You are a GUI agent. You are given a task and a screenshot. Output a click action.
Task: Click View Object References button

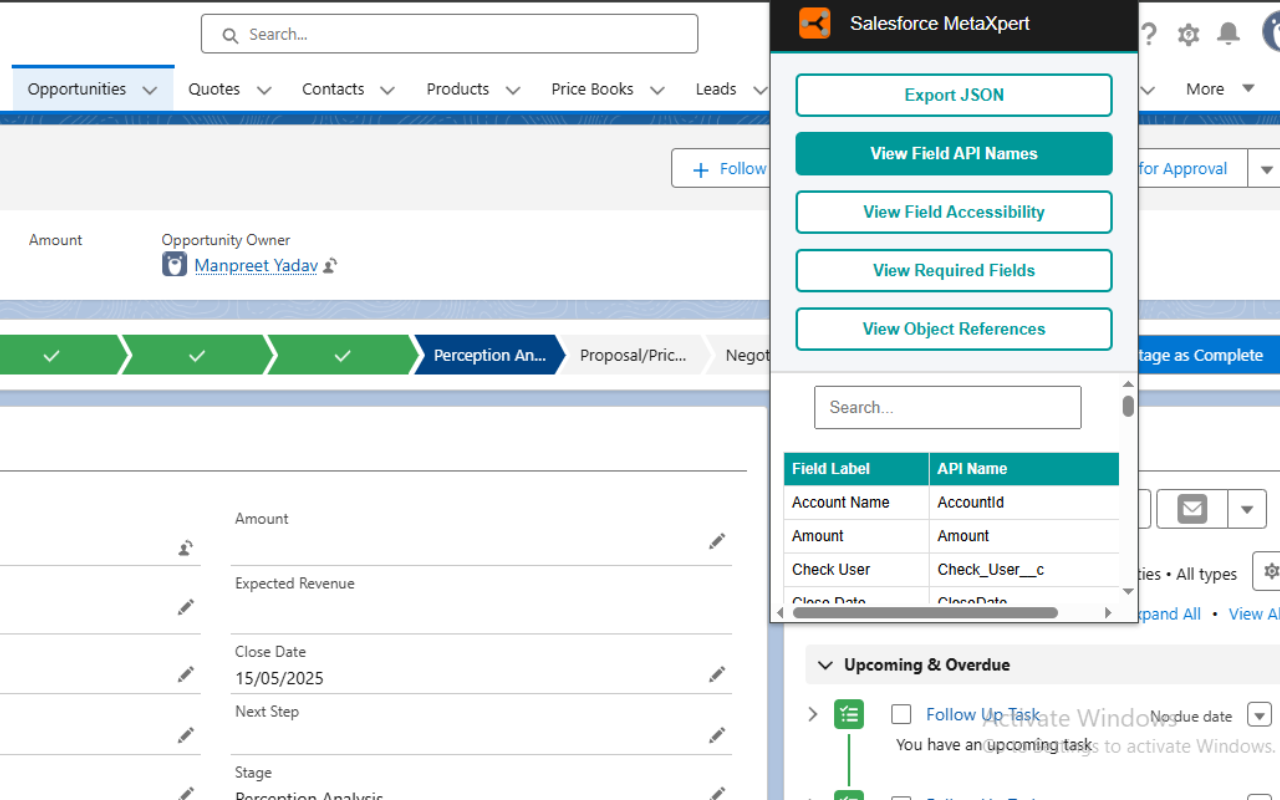tap(954, 329)
